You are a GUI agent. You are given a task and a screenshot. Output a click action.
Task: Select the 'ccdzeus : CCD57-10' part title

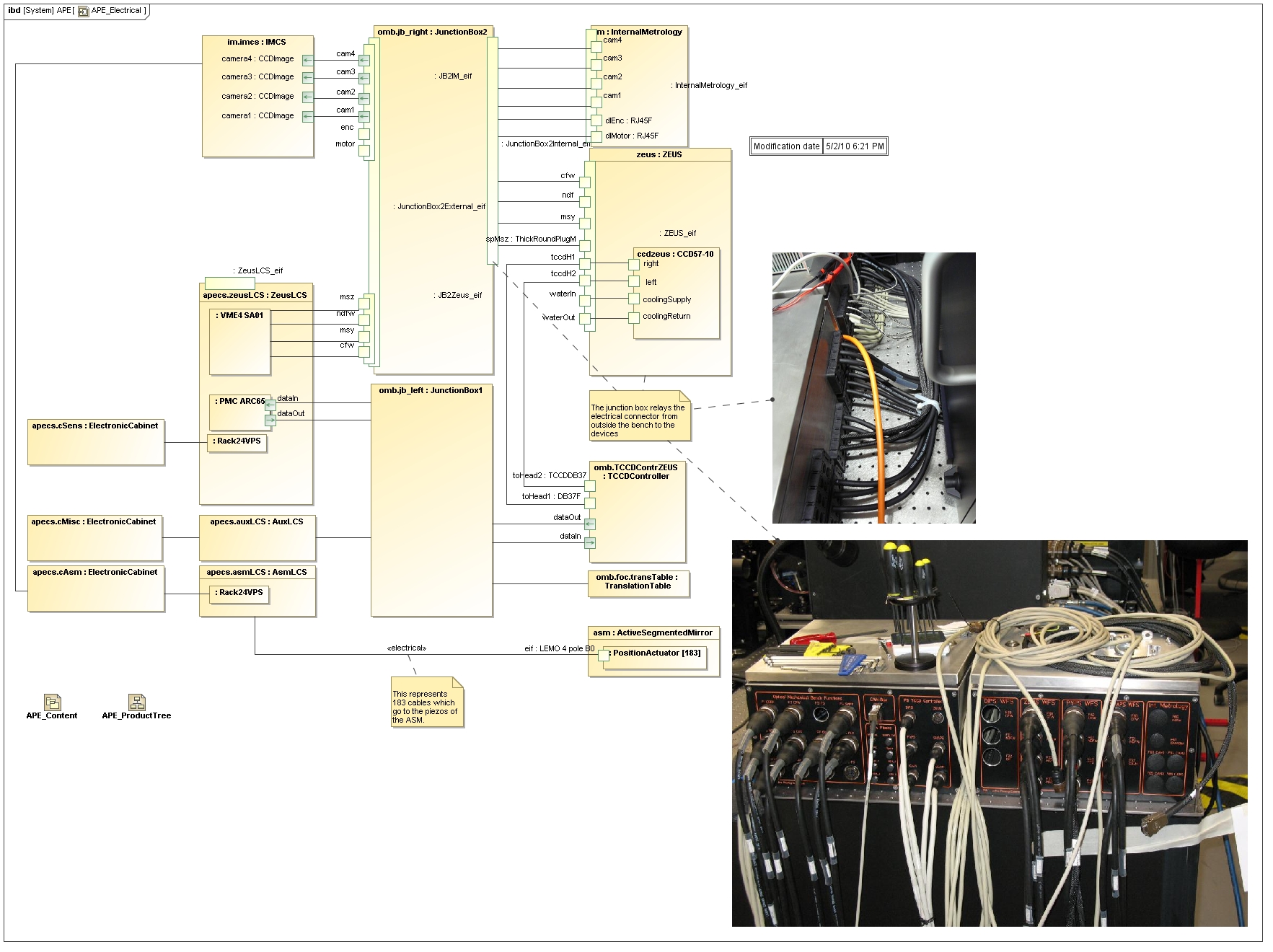(x=675, y=254)
